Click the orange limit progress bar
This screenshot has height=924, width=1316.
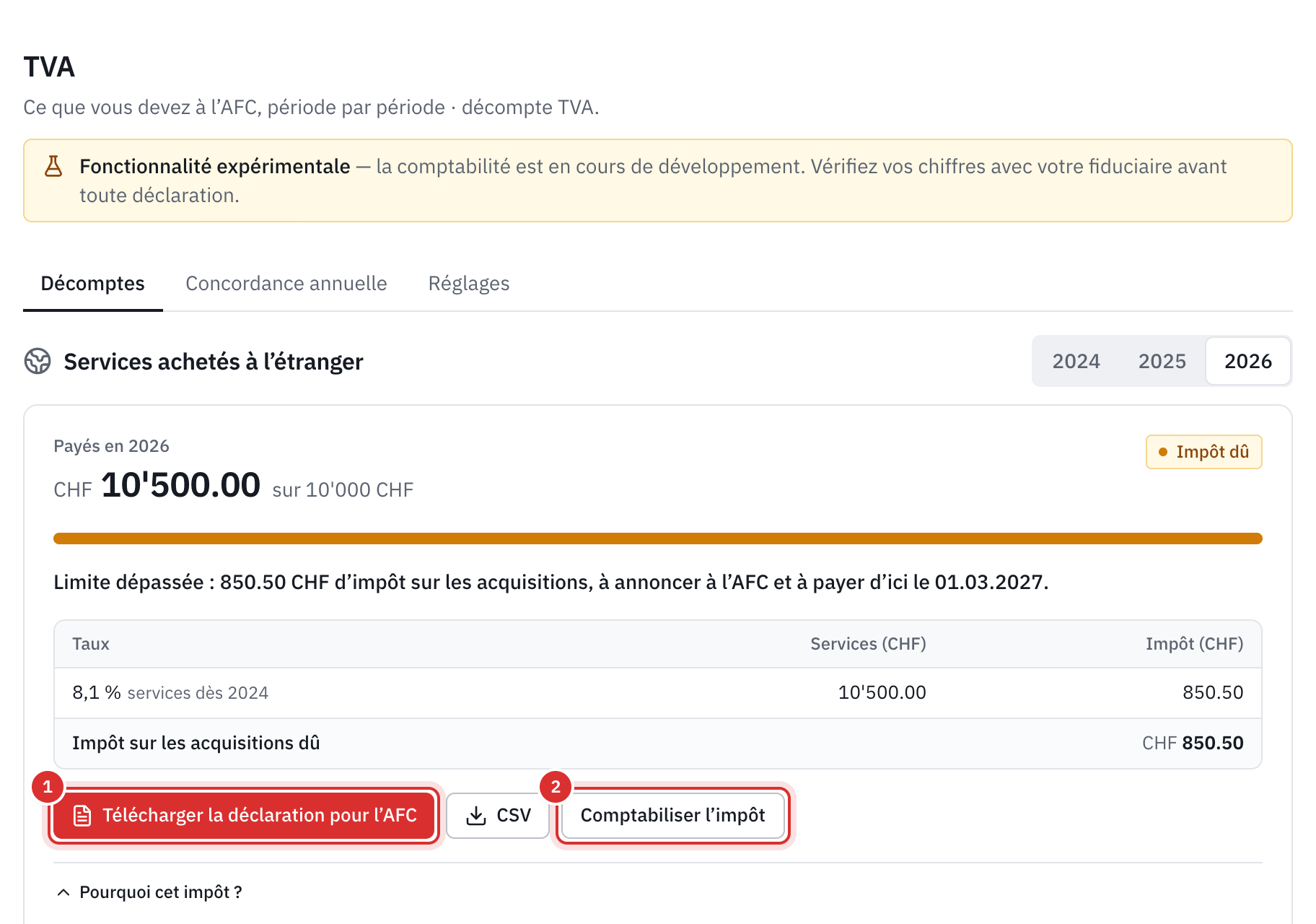click(x=658, y=539)
